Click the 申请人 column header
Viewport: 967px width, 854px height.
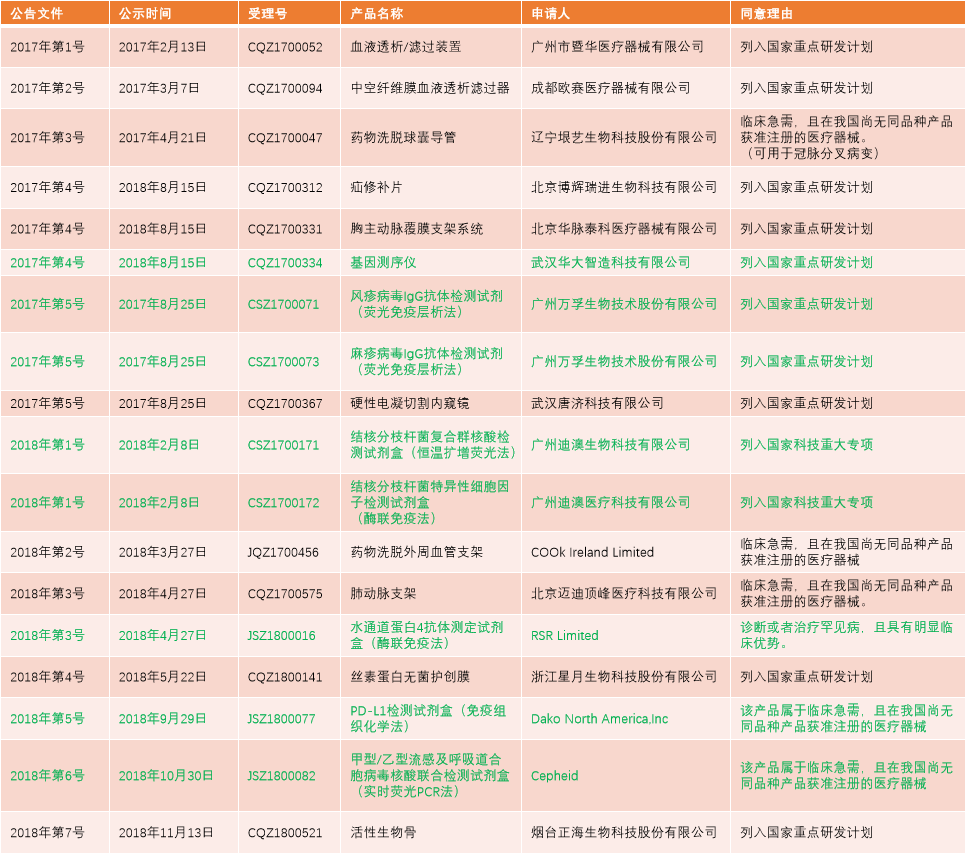550,14
